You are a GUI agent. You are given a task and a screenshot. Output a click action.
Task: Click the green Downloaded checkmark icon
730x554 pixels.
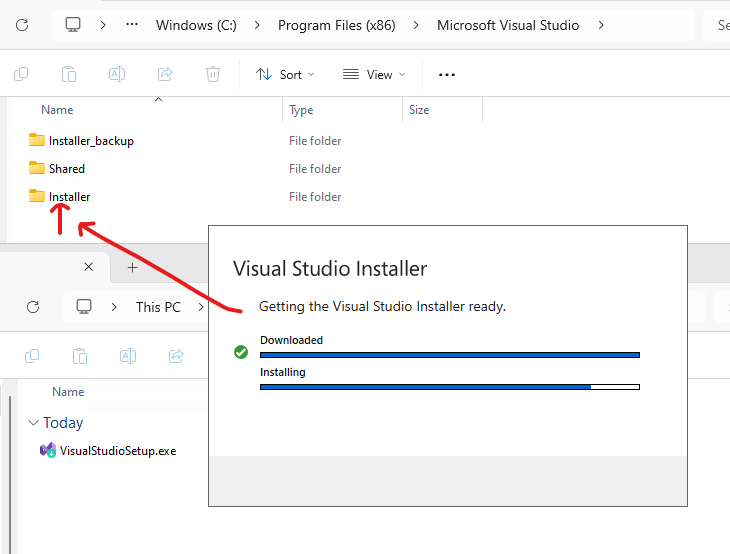coord(241,352)
